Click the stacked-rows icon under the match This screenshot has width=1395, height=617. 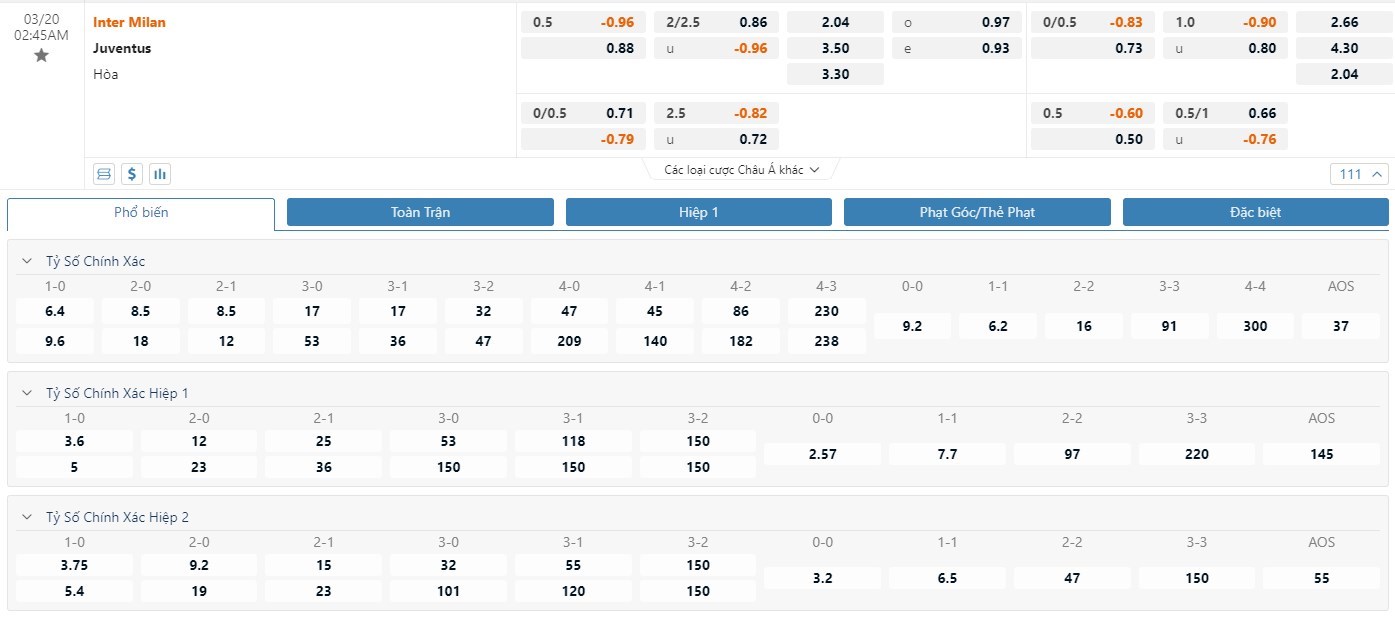tap(104, 174)
